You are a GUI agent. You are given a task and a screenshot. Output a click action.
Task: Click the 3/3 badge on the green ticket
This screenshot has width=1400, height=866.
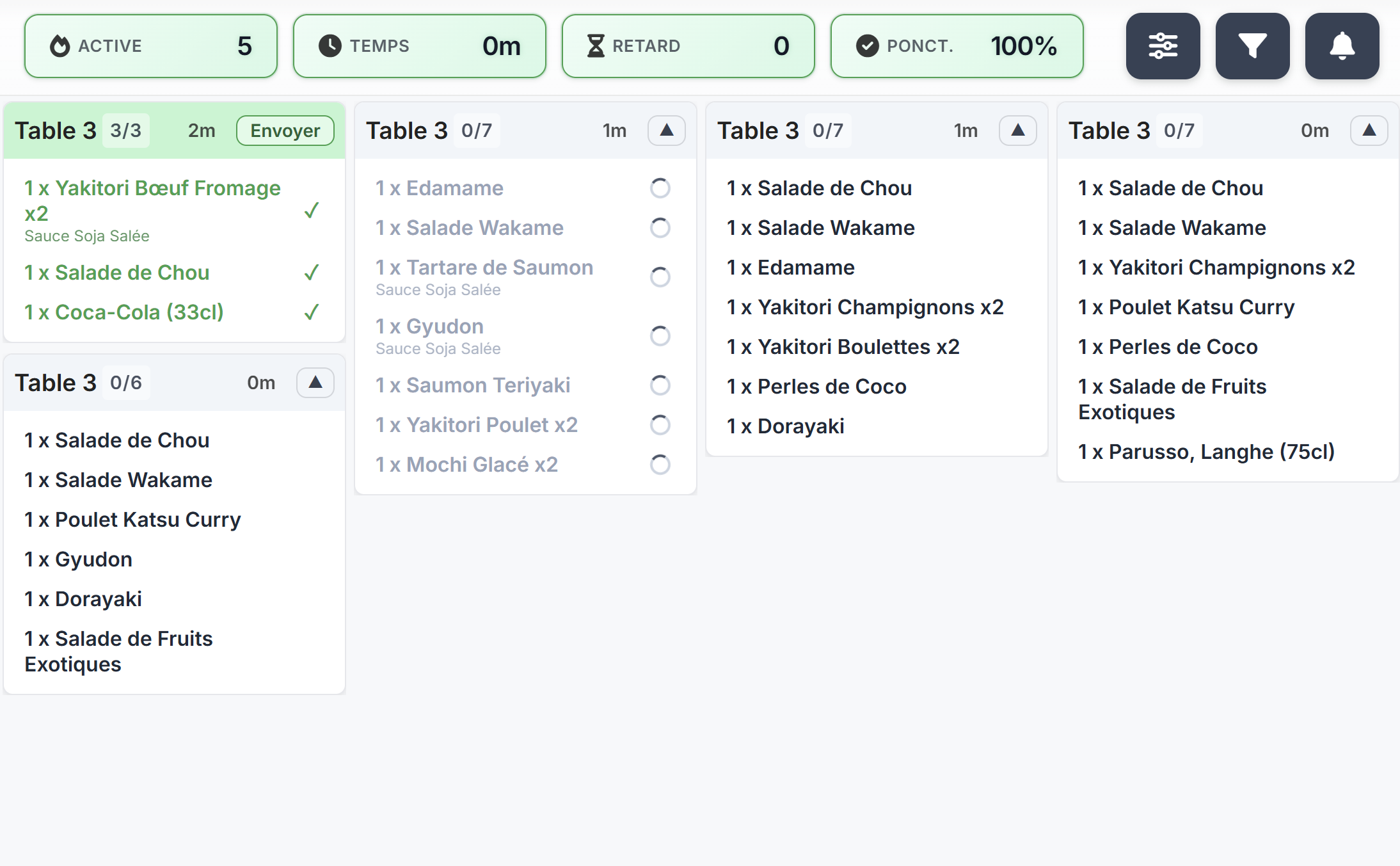coord(126,131)
